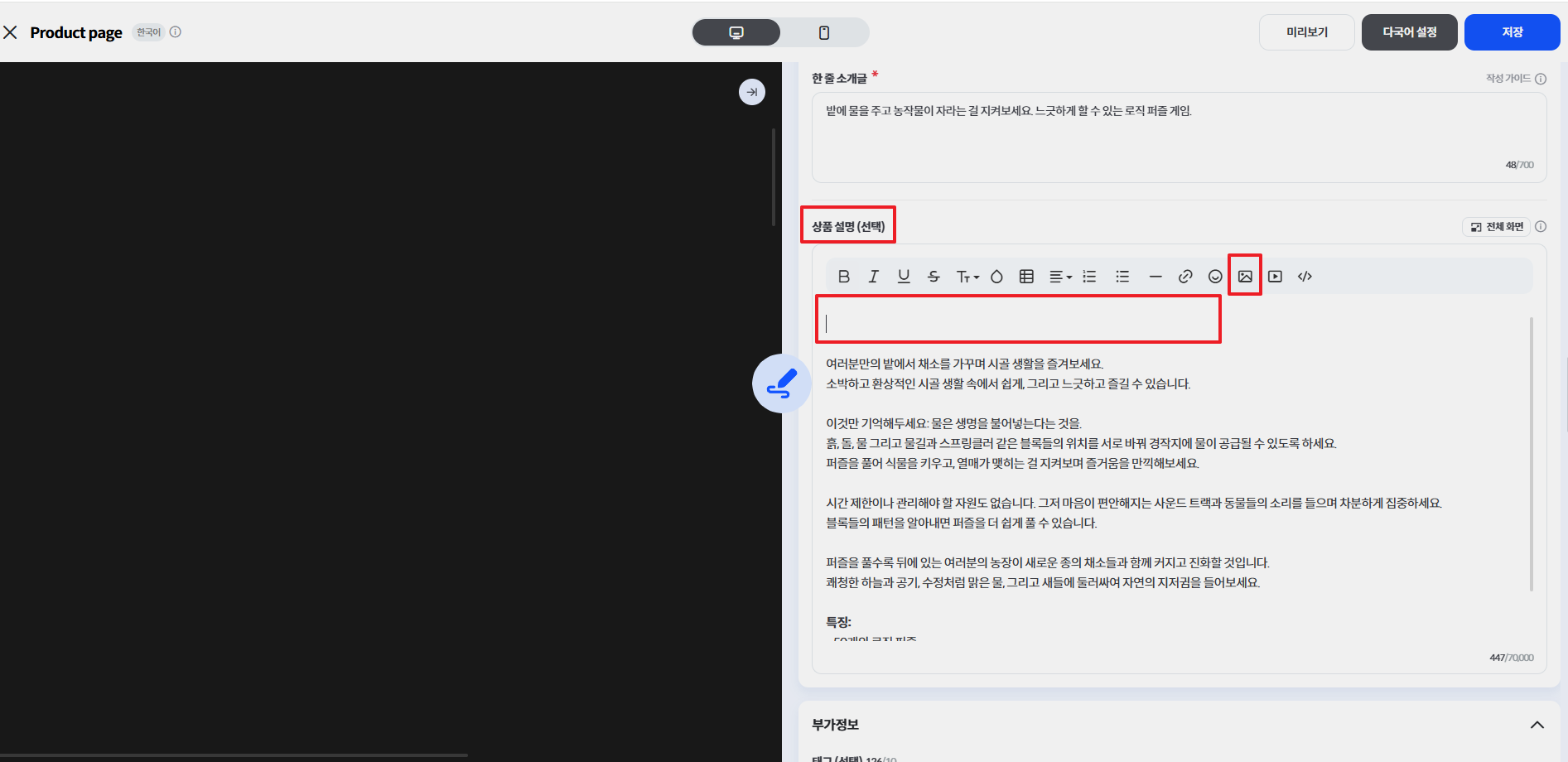Image resolution: width=1568 pixels, height=762 pixels.
Task: Open the emoji picker
Action: pos(1215,277)
